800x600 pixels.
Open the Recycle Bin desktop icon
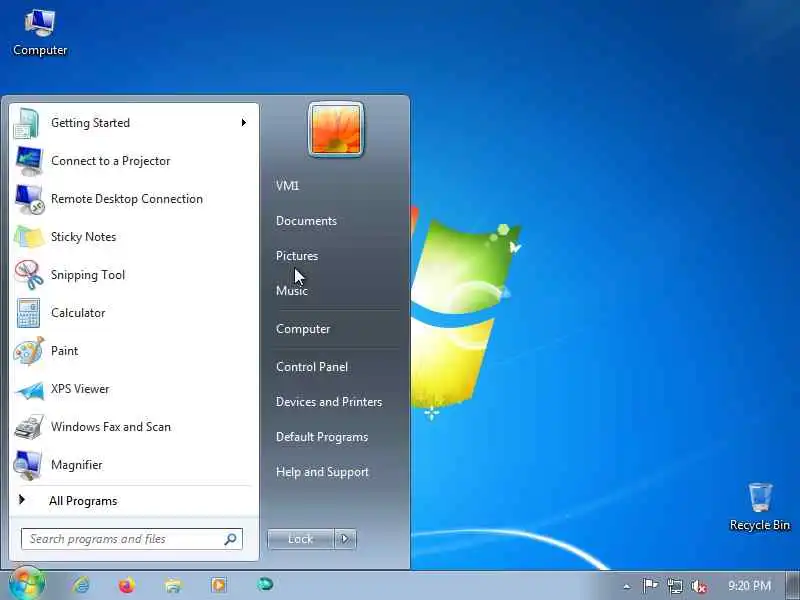pyautogui.click(x=760, y=507)
